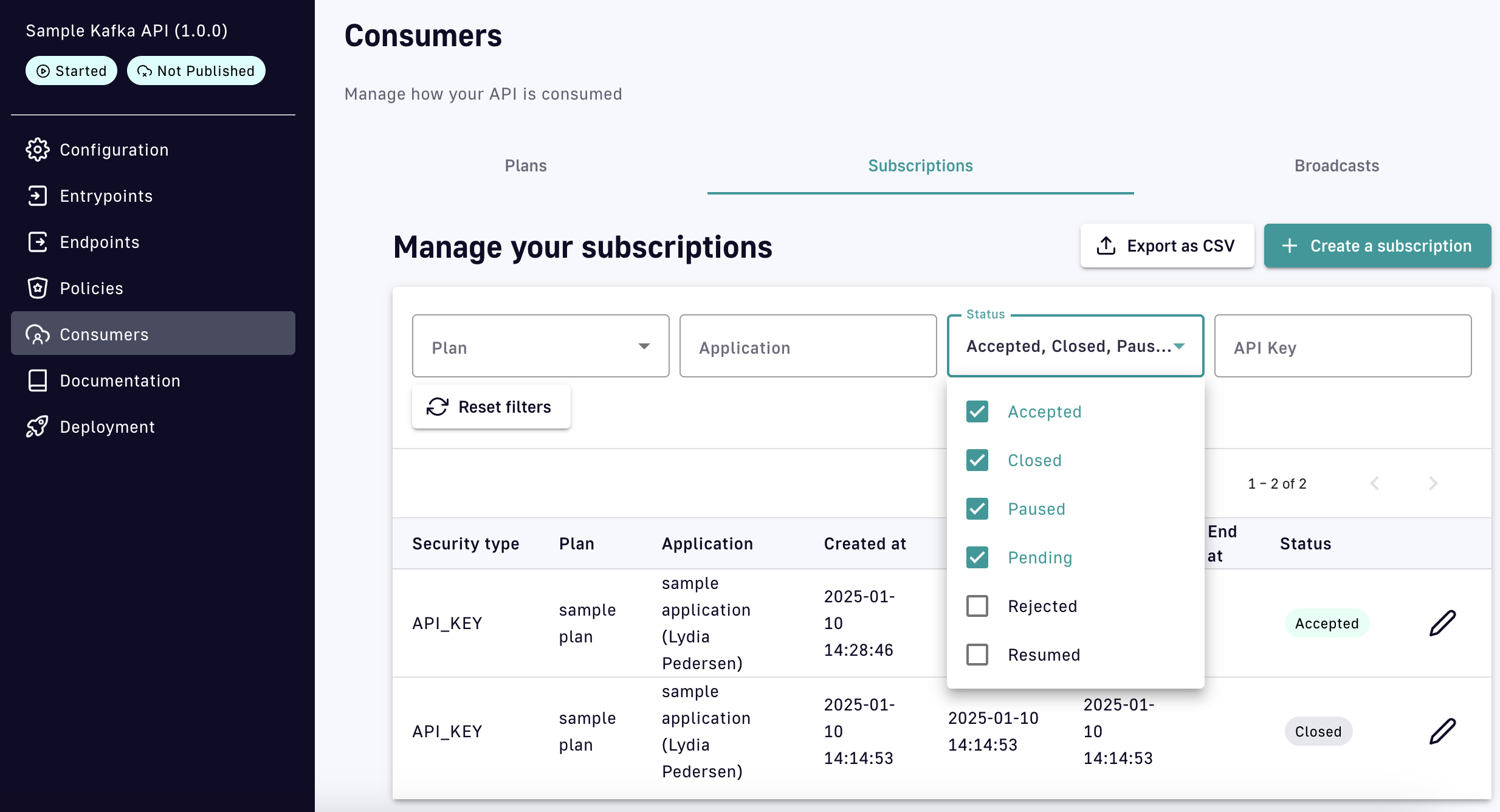
Task: Edit the Closed subscription pencil icon
Action: [x=1442, y=731]
